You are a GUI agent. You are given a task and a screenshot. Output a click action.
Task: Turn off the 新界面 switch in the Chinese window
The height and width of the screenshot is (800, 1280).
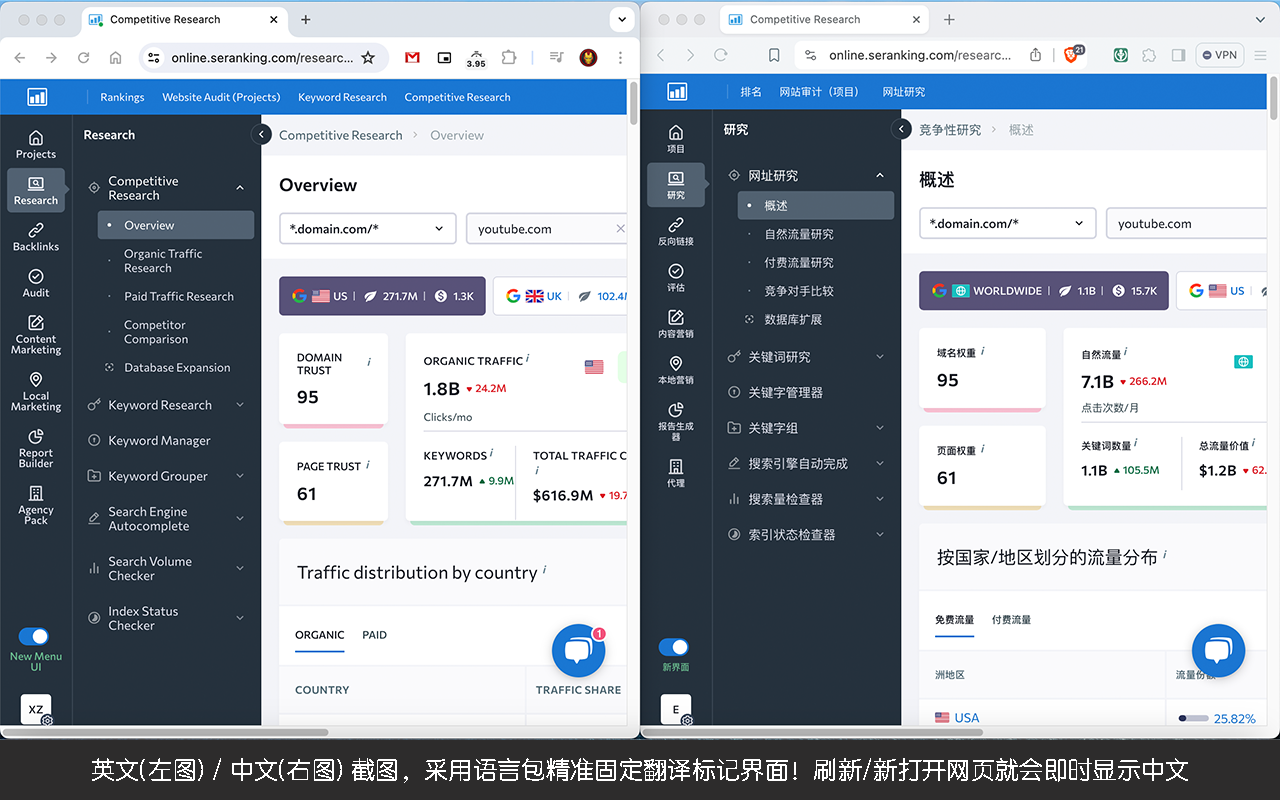tap(674, 647)
